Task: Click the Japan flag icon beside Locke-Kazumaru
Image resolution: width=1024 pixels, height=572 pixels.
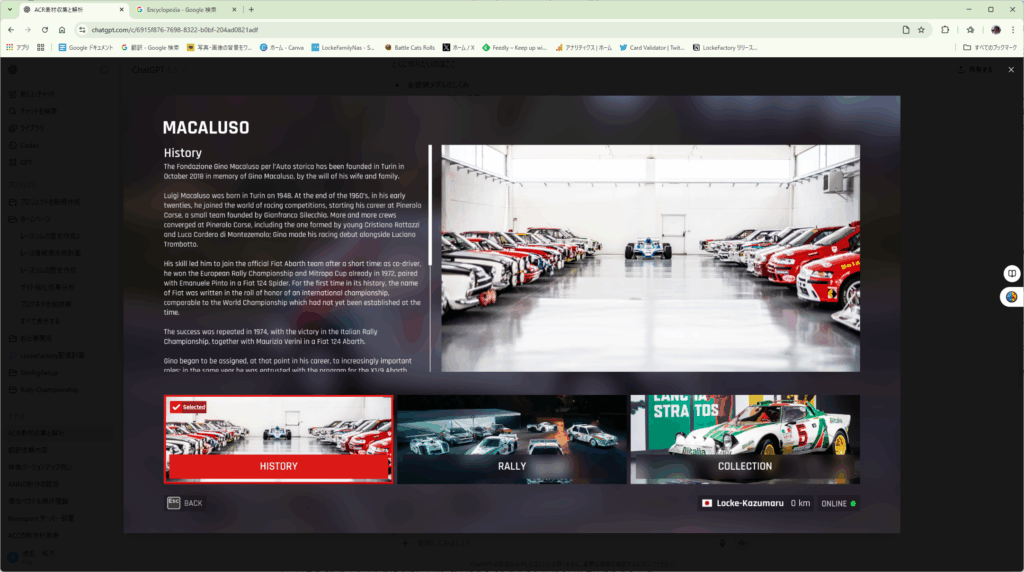Action: [x=707, y=503]
